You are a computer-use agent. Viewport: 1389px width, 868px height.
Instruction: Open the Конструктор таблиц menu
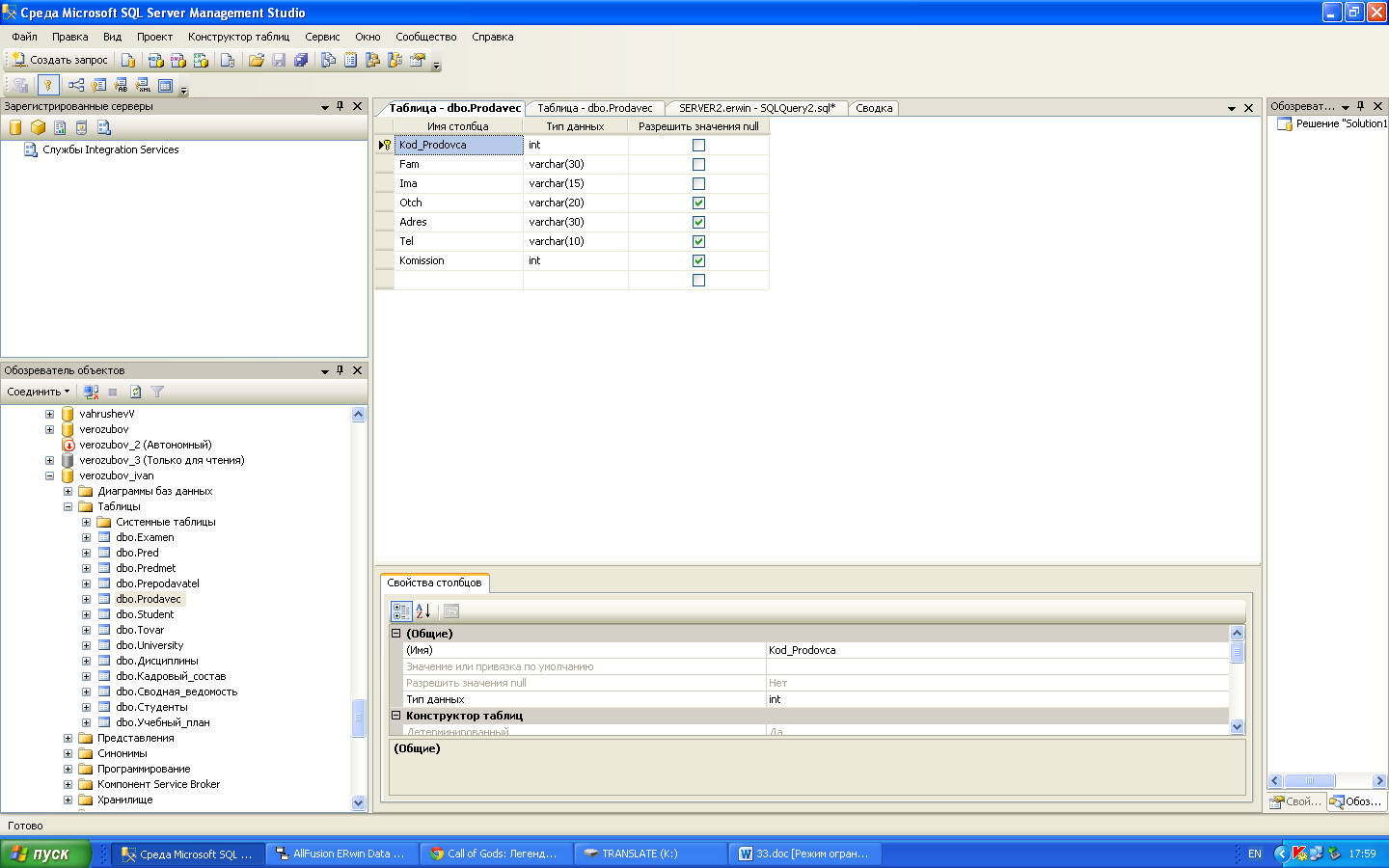238,37
